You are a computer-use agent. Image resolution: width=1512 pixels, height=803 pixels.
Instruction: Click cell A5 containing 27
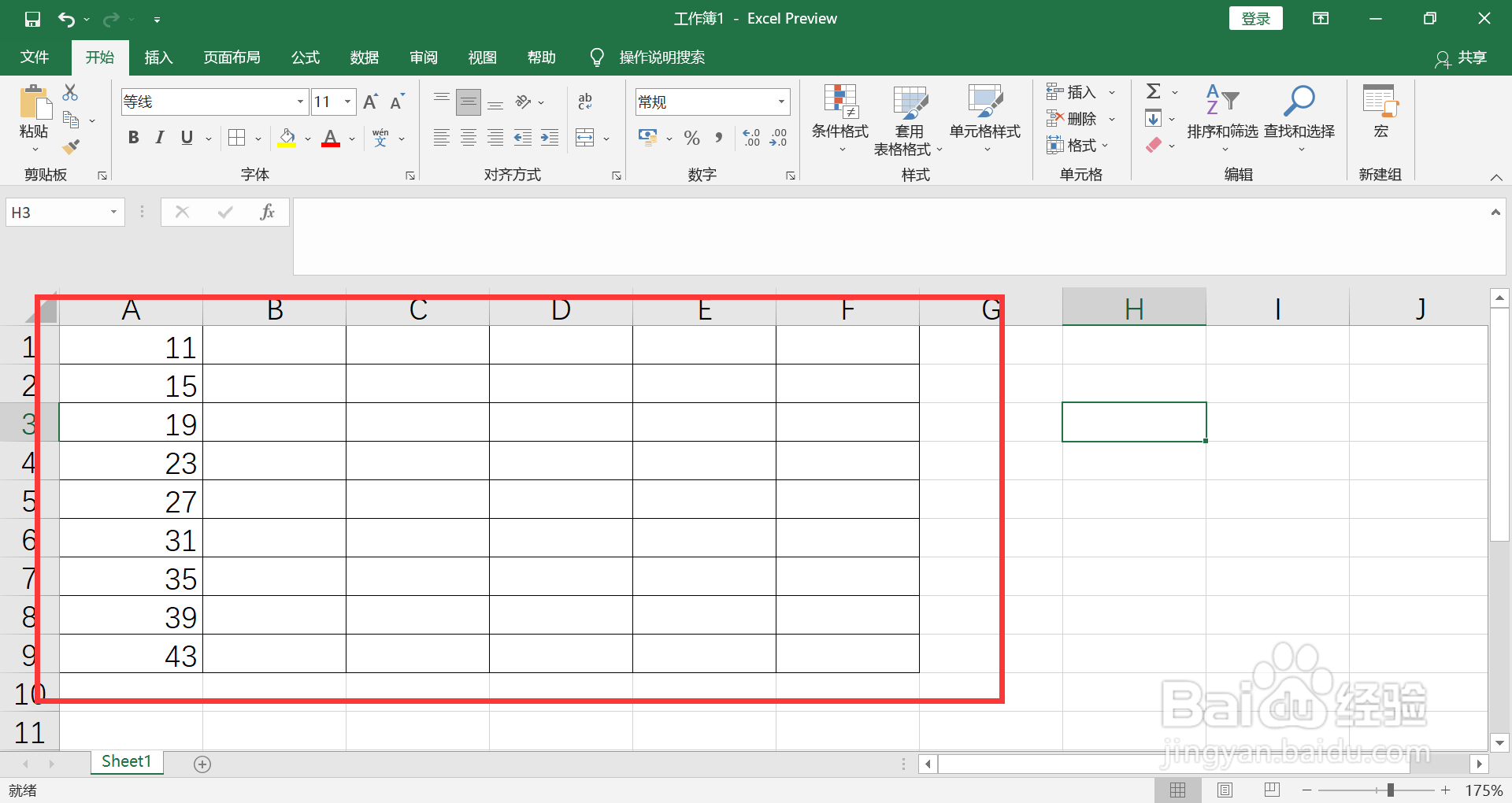click(x=131, y=500)
